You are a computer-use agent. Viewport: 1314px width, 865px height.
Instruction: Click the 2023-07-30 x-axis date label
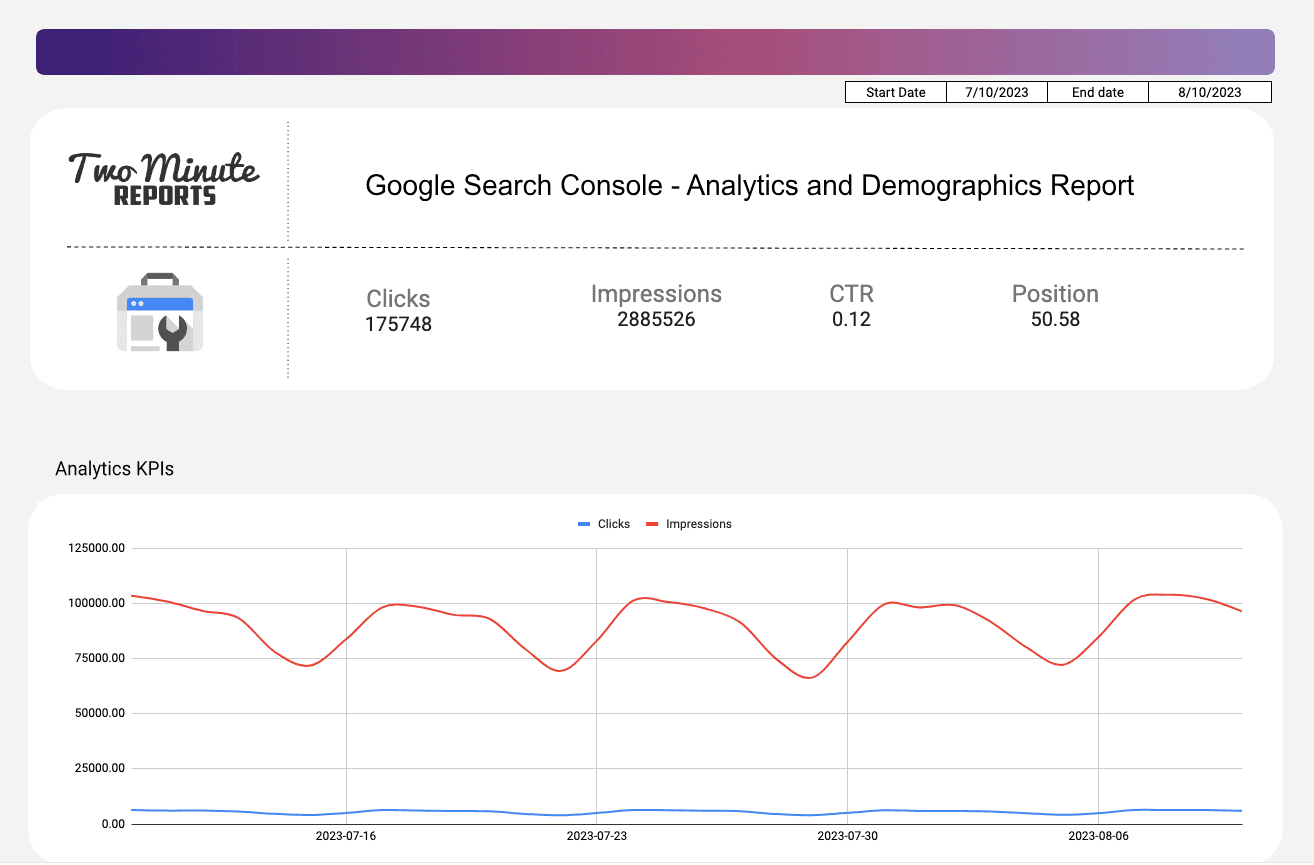[848, 836]
